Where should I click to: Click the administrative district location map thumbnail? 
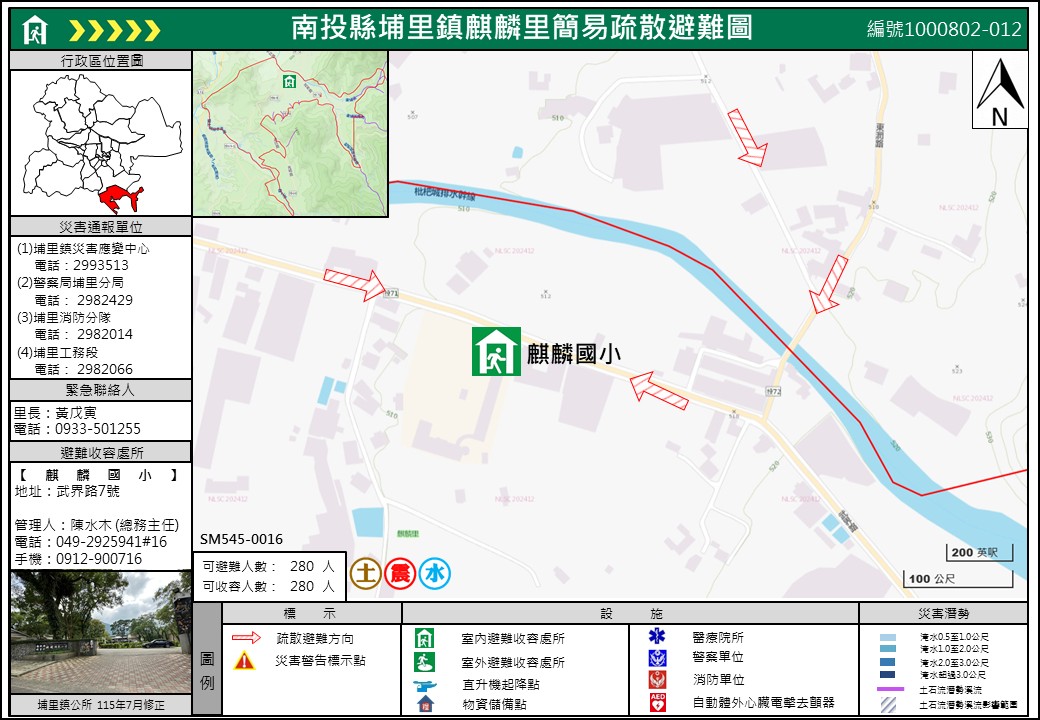[101, 143]
